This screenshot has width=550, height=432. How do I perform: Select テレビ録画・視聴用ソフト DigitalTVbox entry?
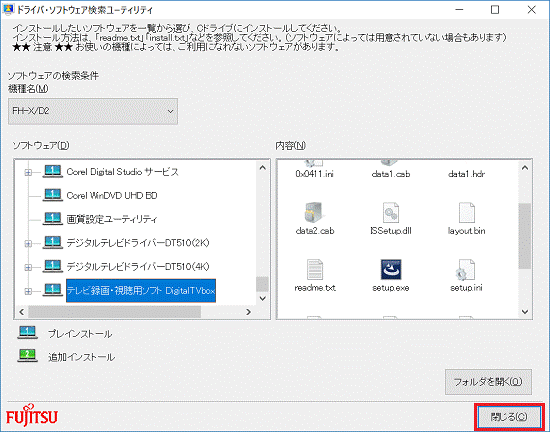[141, 290]
